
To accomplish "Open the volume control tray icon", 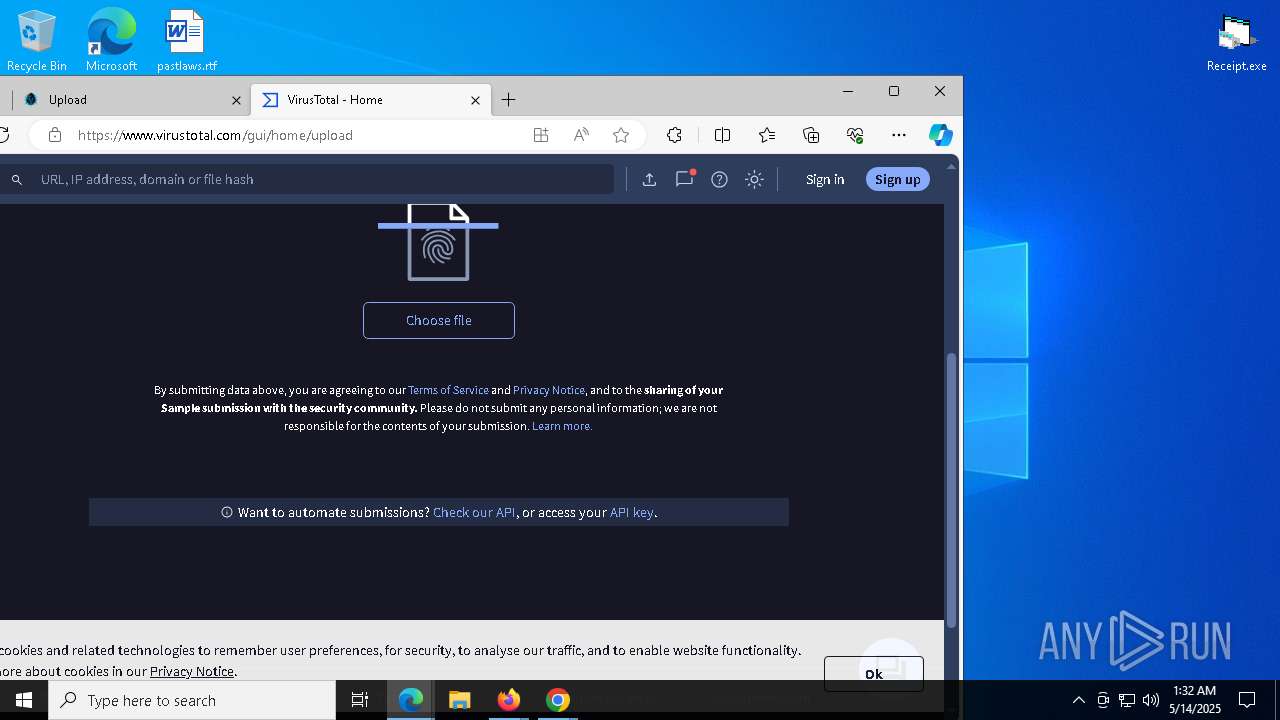I will click(1150, 700).
